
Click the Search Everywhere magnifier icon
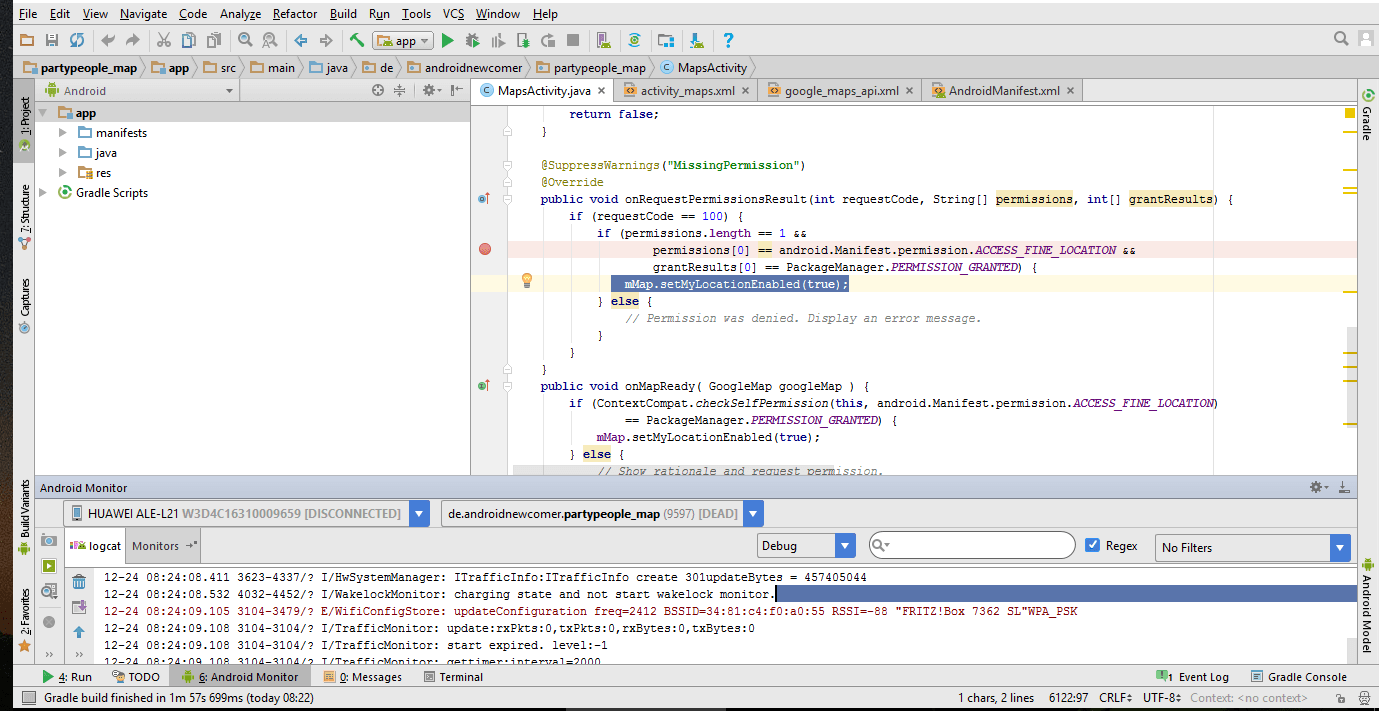pyautogui.click(x=1341, y=39)
